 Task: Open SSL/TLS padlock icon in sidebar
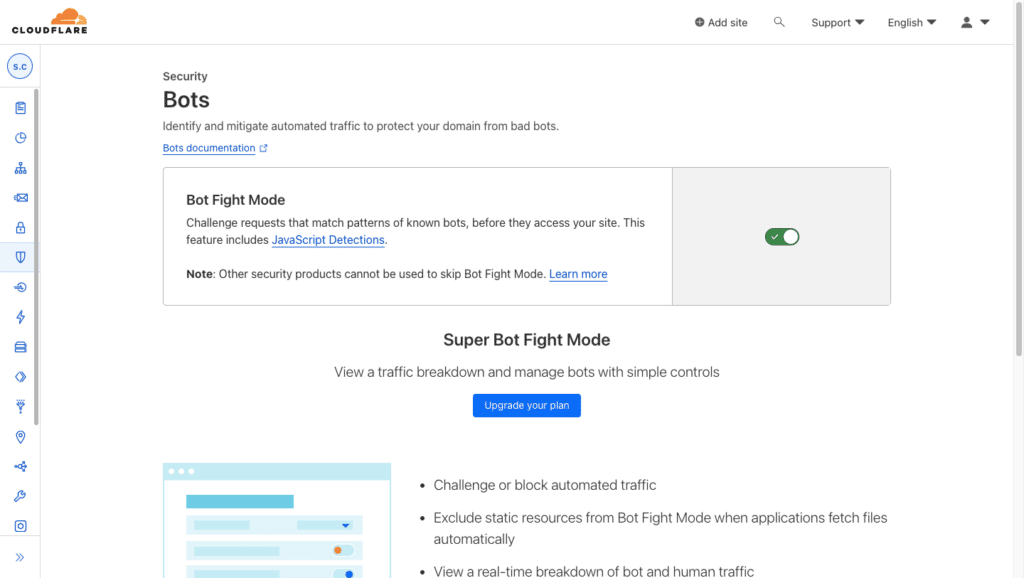20,227
